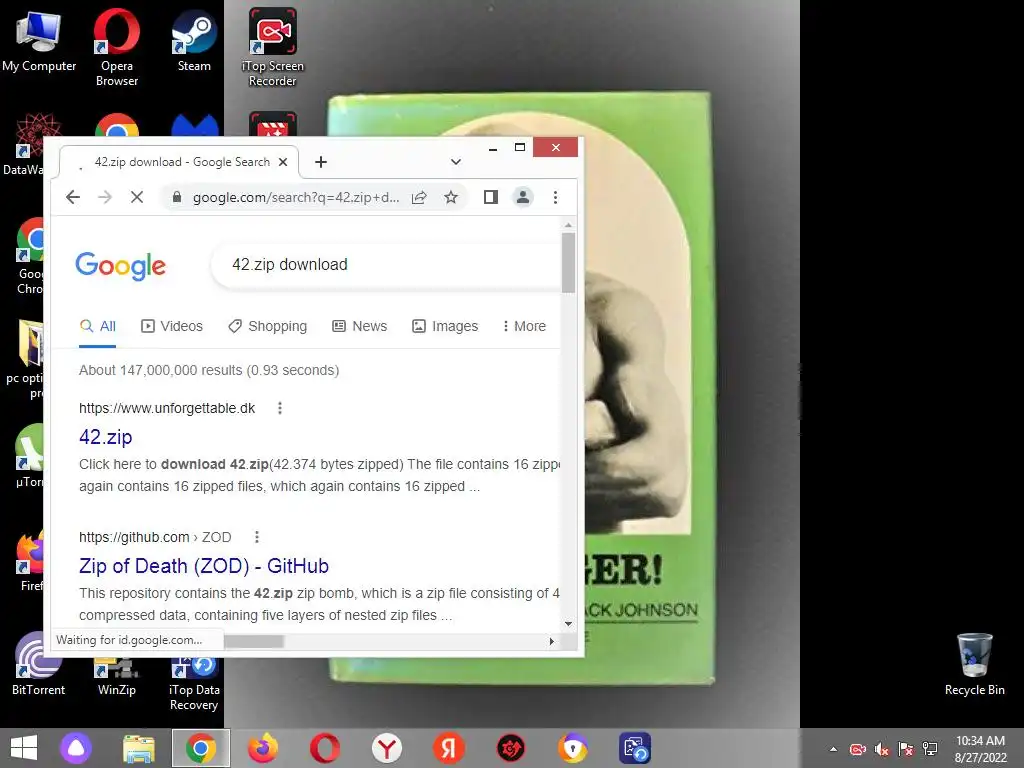Launch the shield browser taskbar icon
1024x768 pixels.
(573, 748)
